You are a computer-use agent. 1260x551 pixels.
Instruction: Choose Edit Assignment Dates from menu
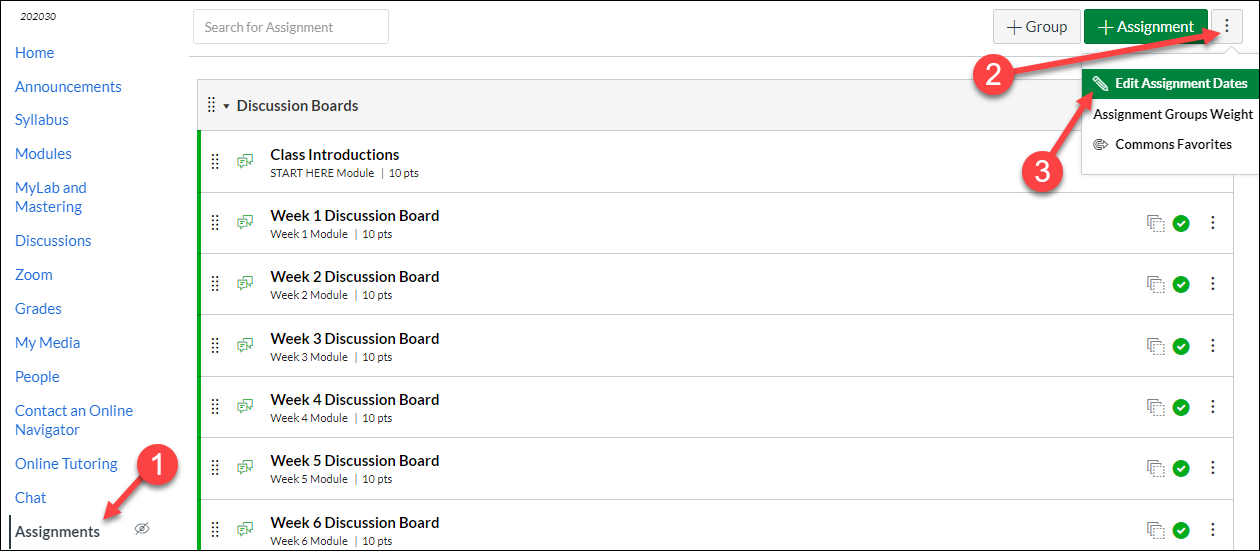pyautogui.click(x=1171, y=83)
